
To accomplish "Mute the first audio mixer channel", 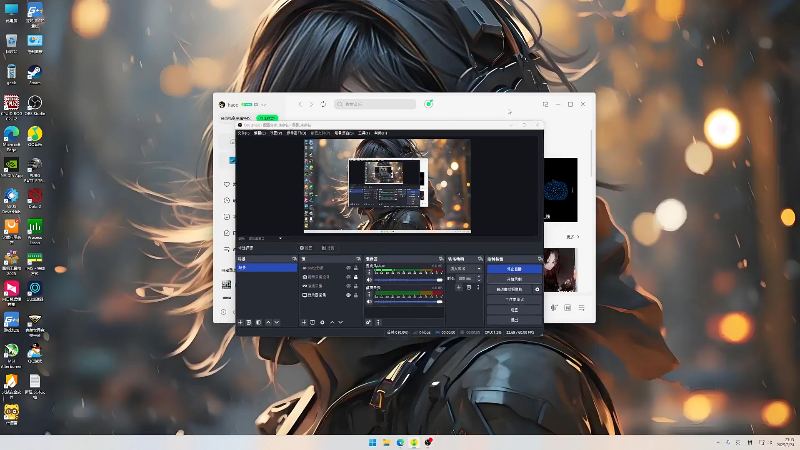I will (369, 280).
